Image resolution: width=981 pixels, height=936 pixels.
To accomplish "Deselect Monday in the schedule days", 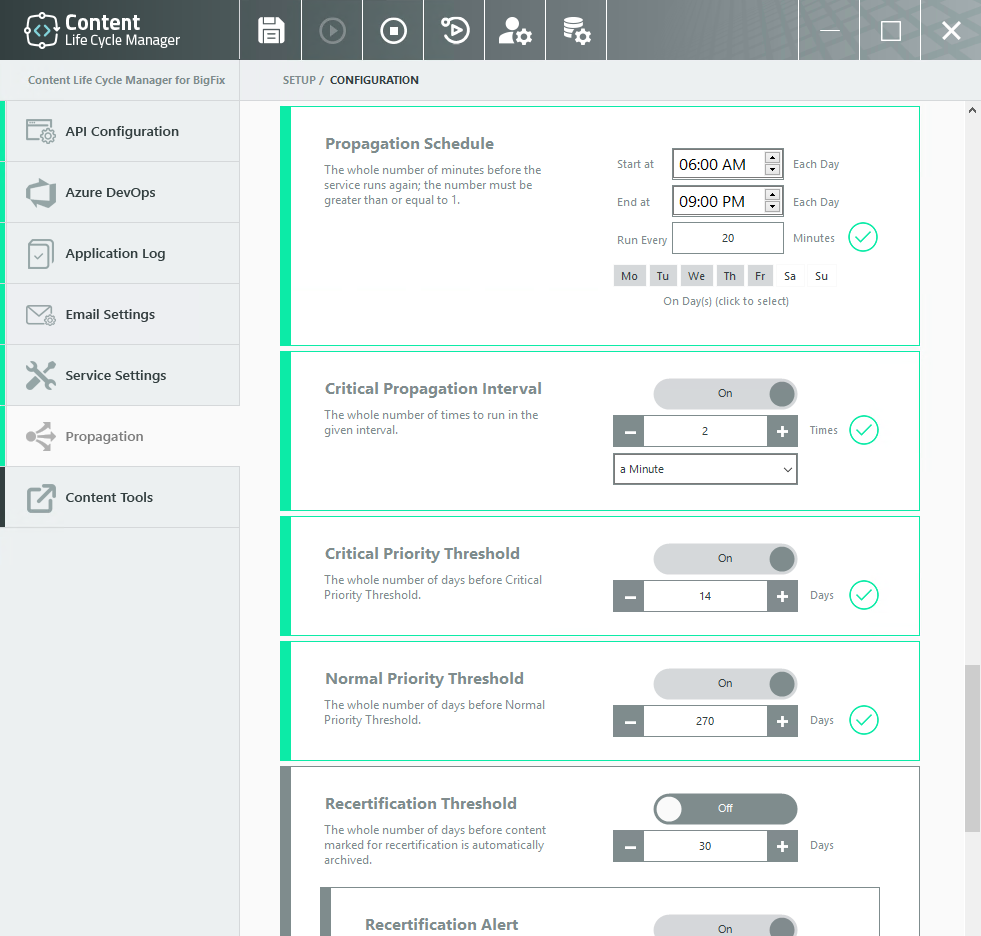I will (x=629, y=276).
